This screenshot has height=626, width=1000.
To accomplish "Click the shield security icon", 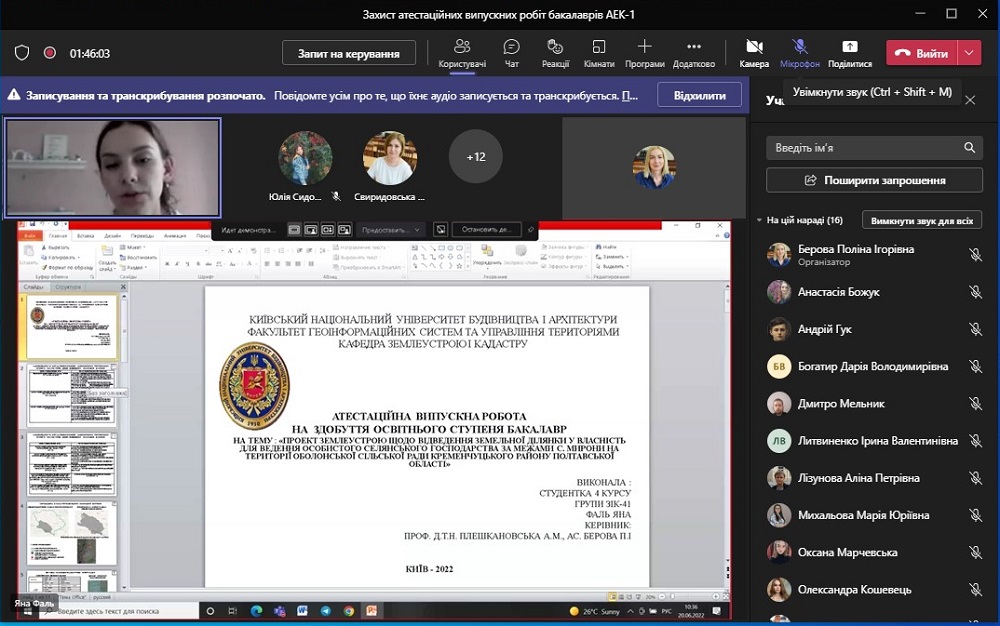I will (x=22, y=53).
